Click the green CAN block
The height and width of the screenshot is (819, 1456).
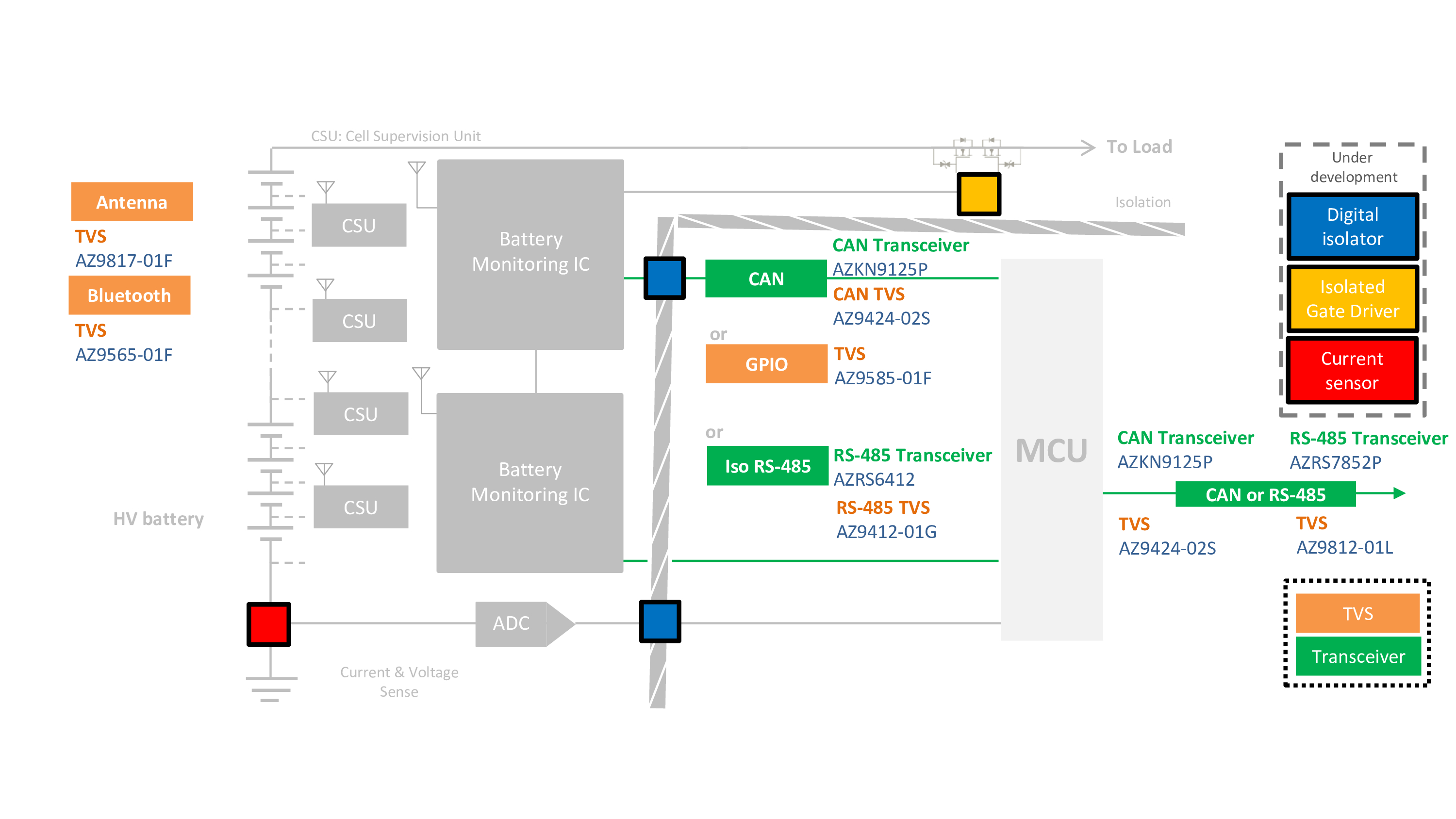pos(765,278)
